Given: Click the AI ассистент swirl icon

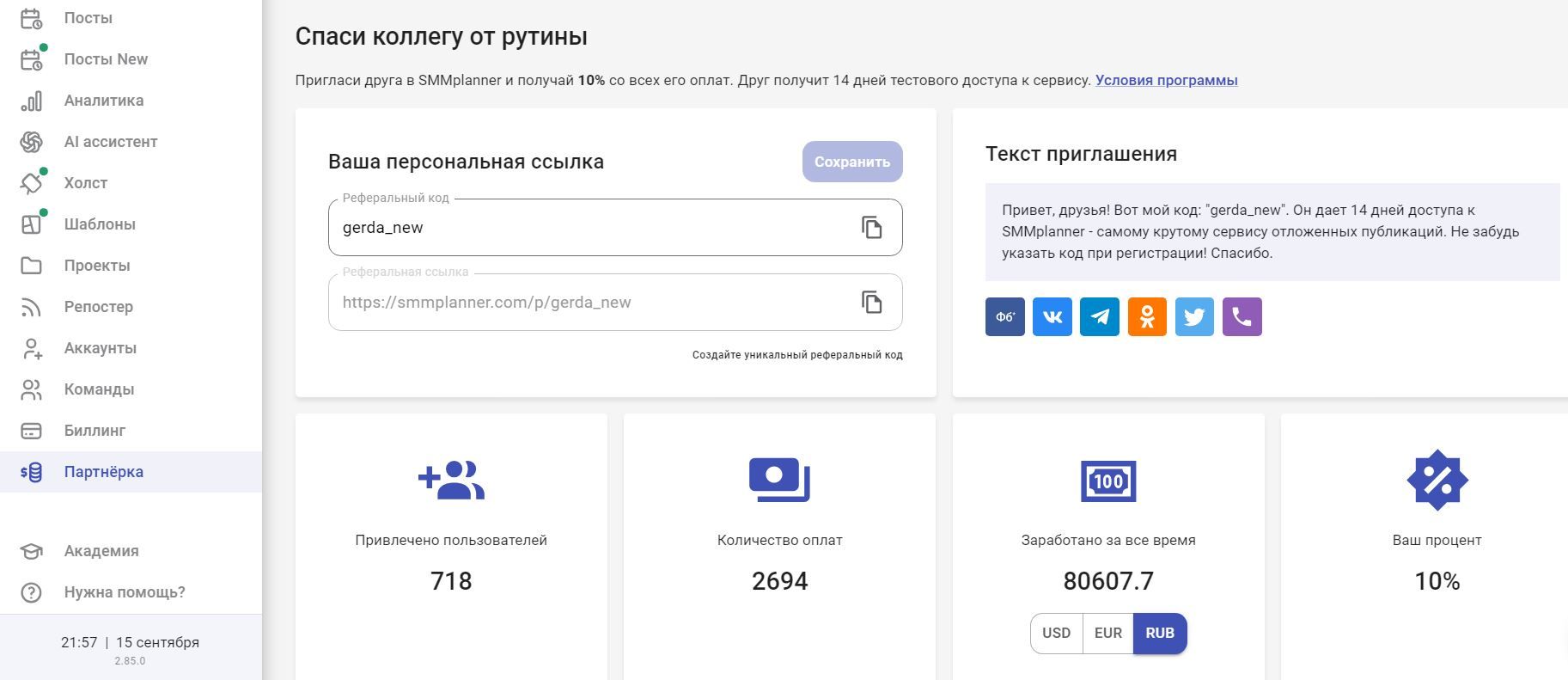Looking at the screenshot, I should (x=31, y=142).
